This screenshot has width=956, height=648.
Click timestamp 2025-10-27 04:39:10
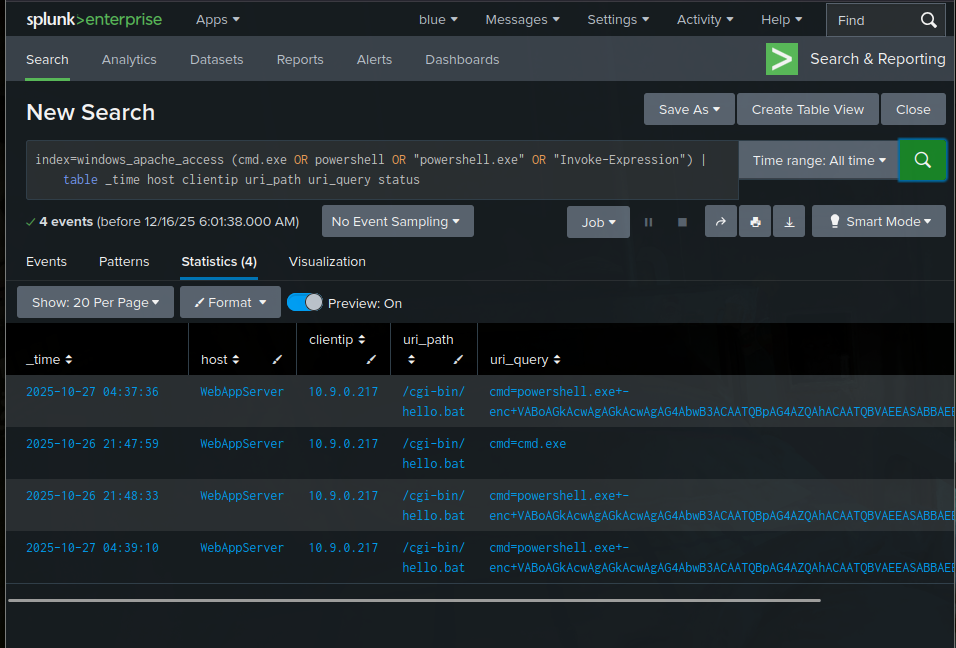(92, 548)
